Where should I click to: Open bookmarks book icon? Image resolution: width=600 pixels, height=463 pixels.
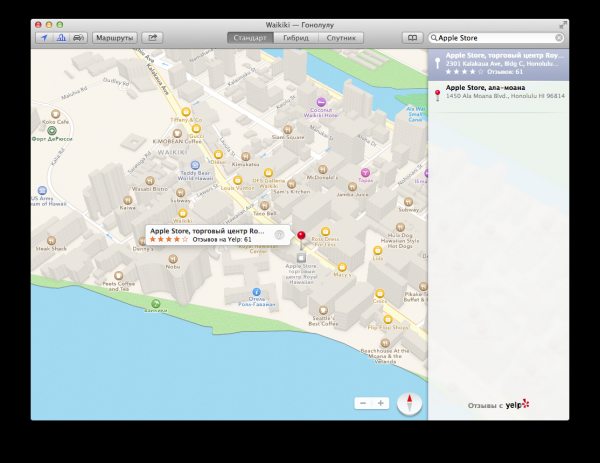[412, 38]
